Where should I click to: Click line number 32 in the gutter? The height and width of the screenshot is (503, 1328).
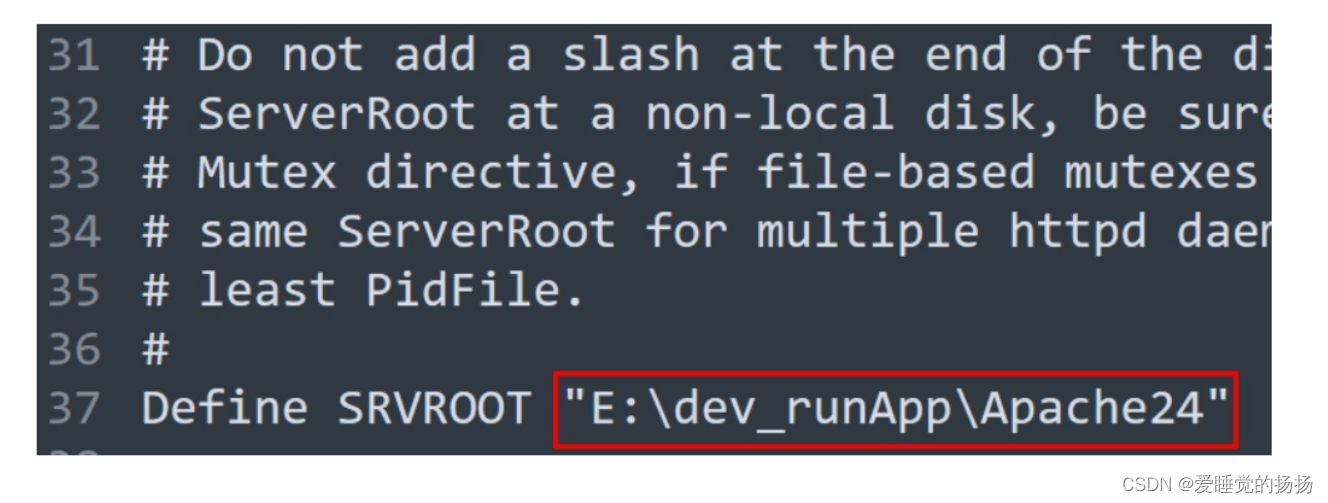[74, 115]
